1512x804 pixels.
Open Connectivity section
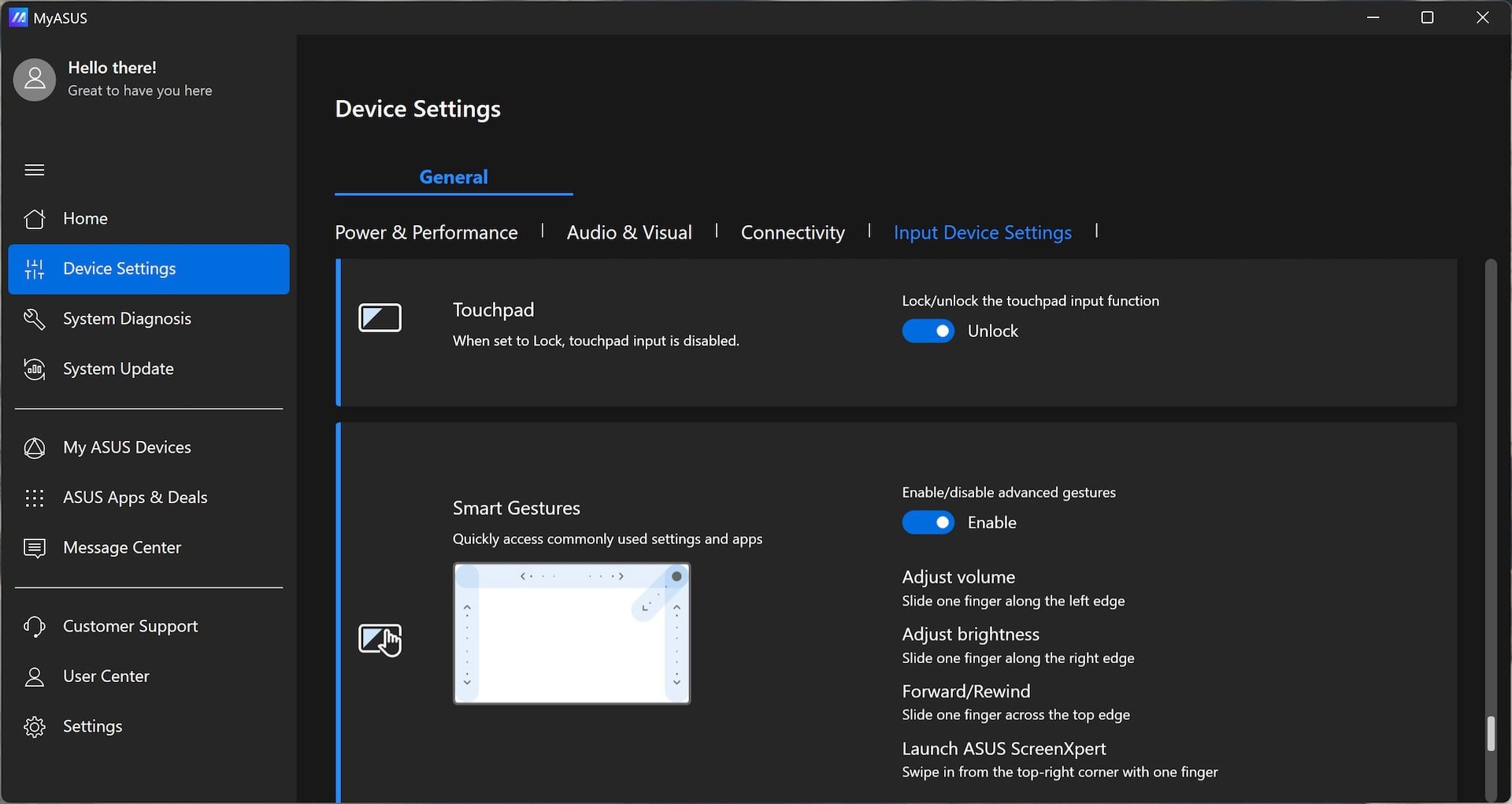pos(792,232)
